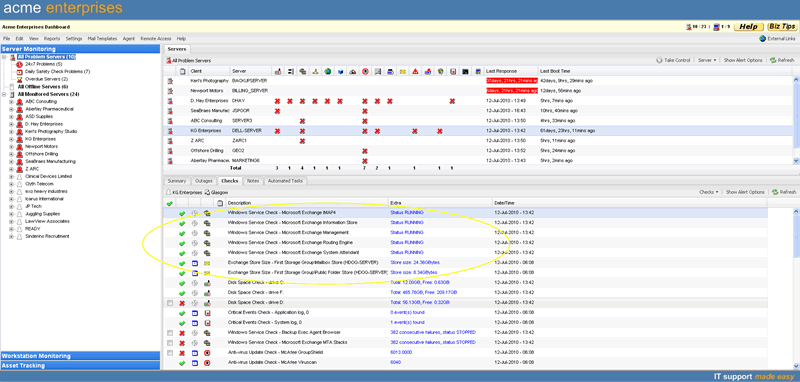Click the printer column header icon
The image size is (800, 382).
click(x=390, y=71)
